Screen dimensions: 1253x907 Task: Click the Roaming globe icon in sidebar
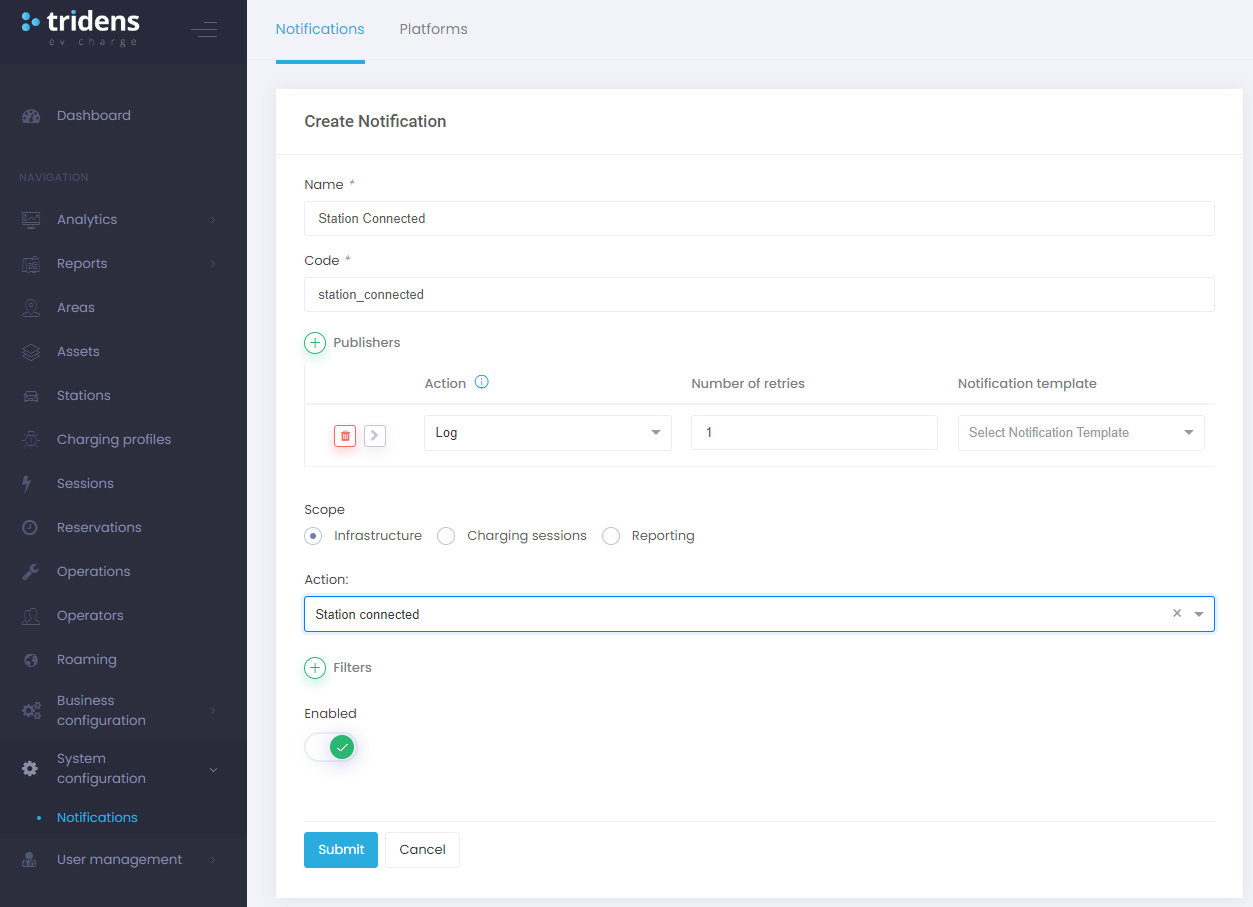click(x=31, y=660)
